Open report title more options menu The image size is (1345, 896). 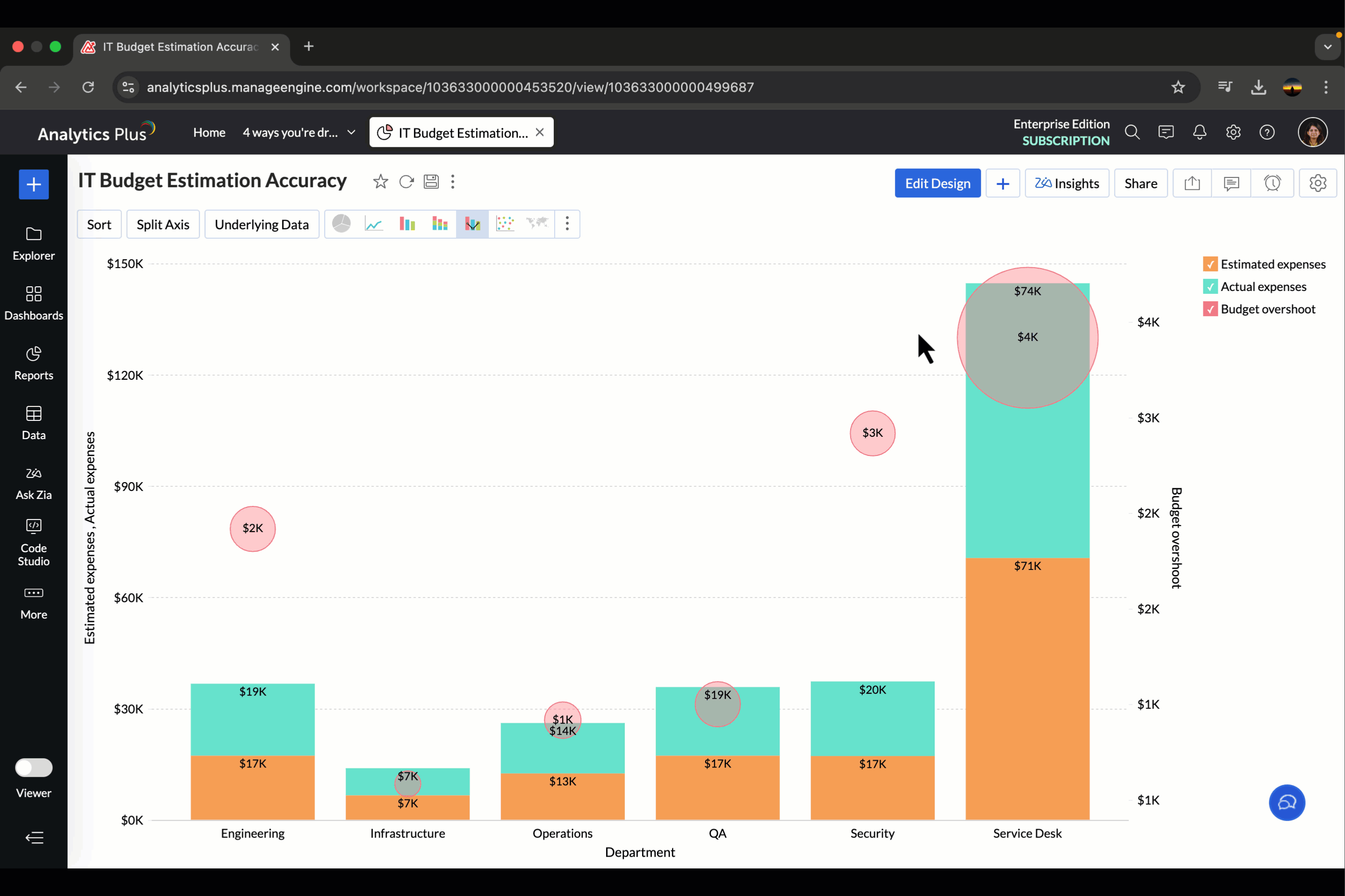[453, 182]
